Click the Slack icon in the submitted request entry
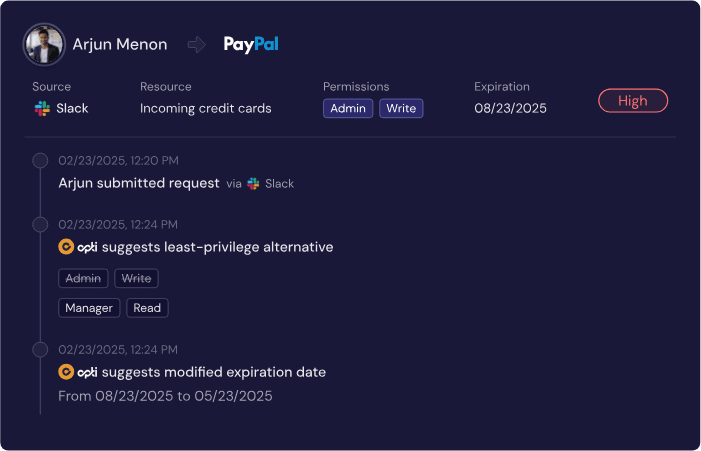 click(253, 184)
